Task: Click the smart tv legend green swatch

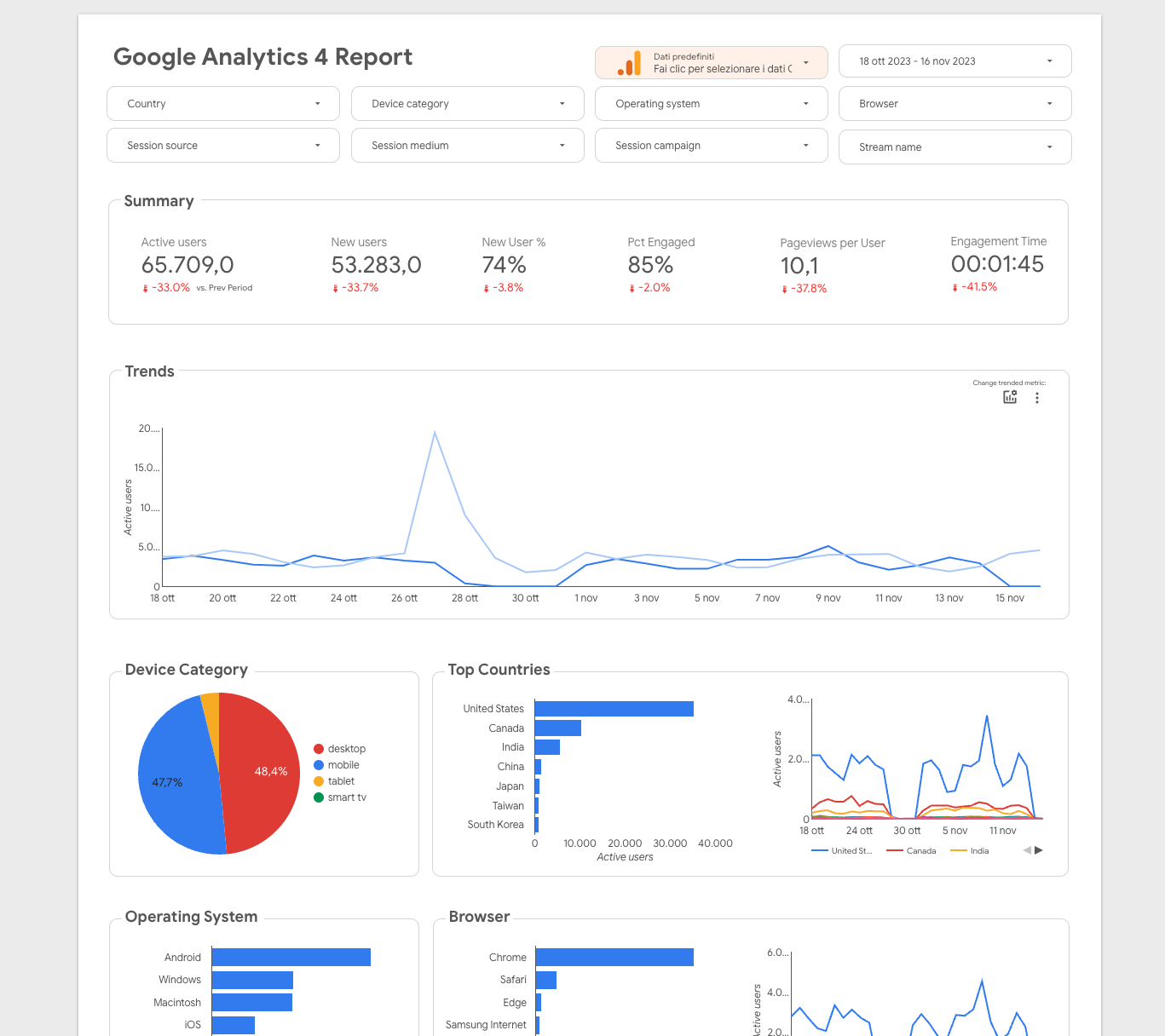Action: coord(319,797)
